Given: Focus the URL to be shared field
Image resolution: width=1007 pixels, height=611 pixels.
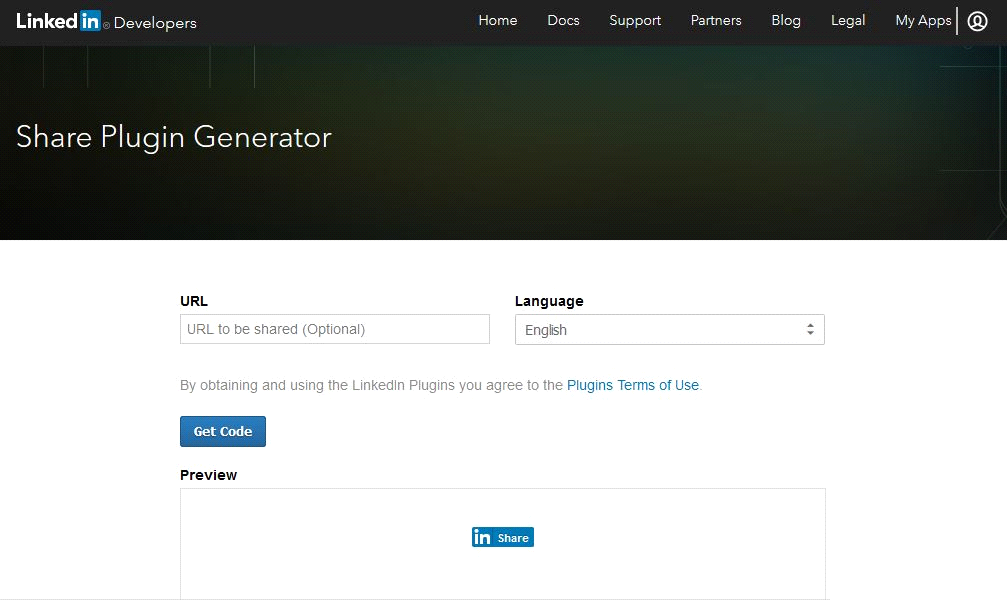Looking at the screenshot, I should (334, 329).
